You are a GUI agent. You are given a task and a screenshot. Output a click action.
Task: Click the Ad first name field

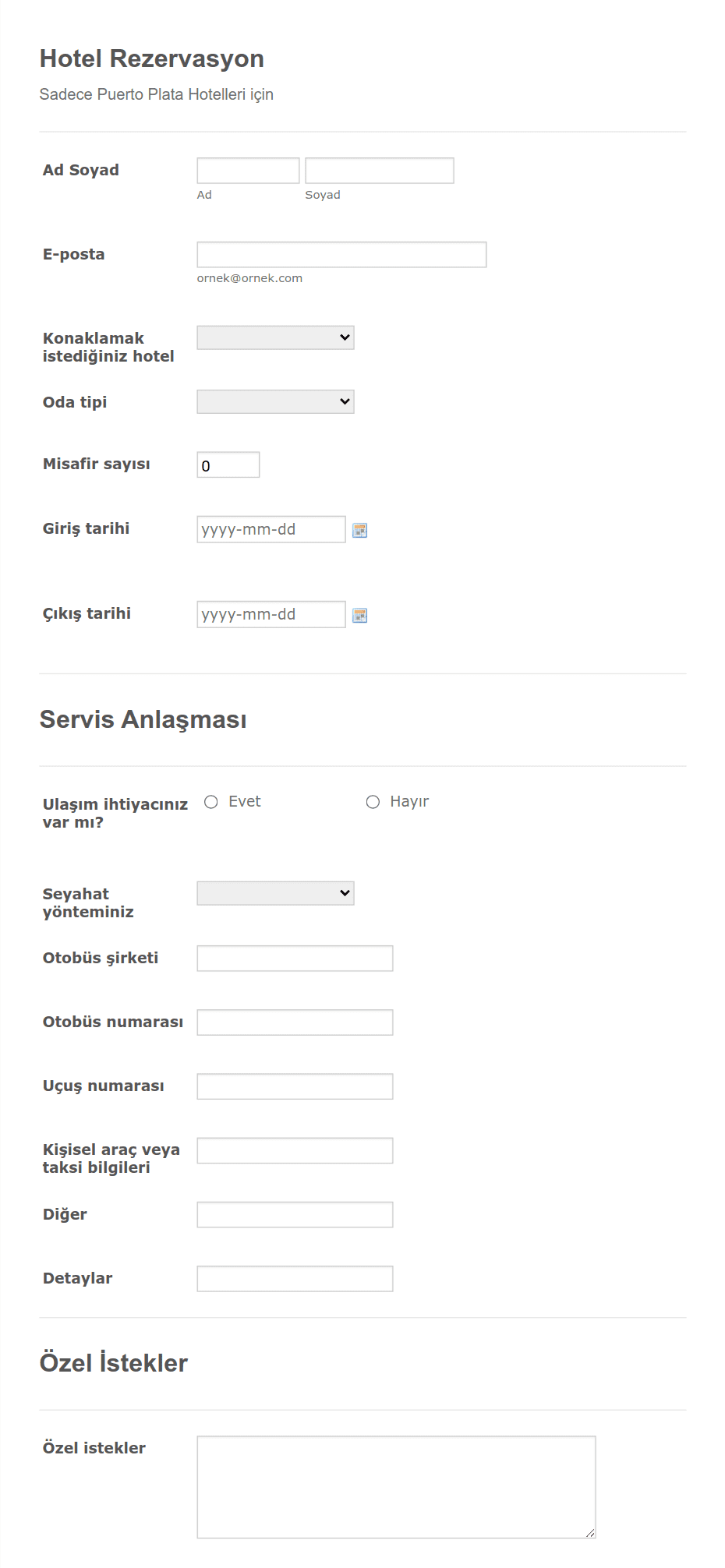click(248, 171)
